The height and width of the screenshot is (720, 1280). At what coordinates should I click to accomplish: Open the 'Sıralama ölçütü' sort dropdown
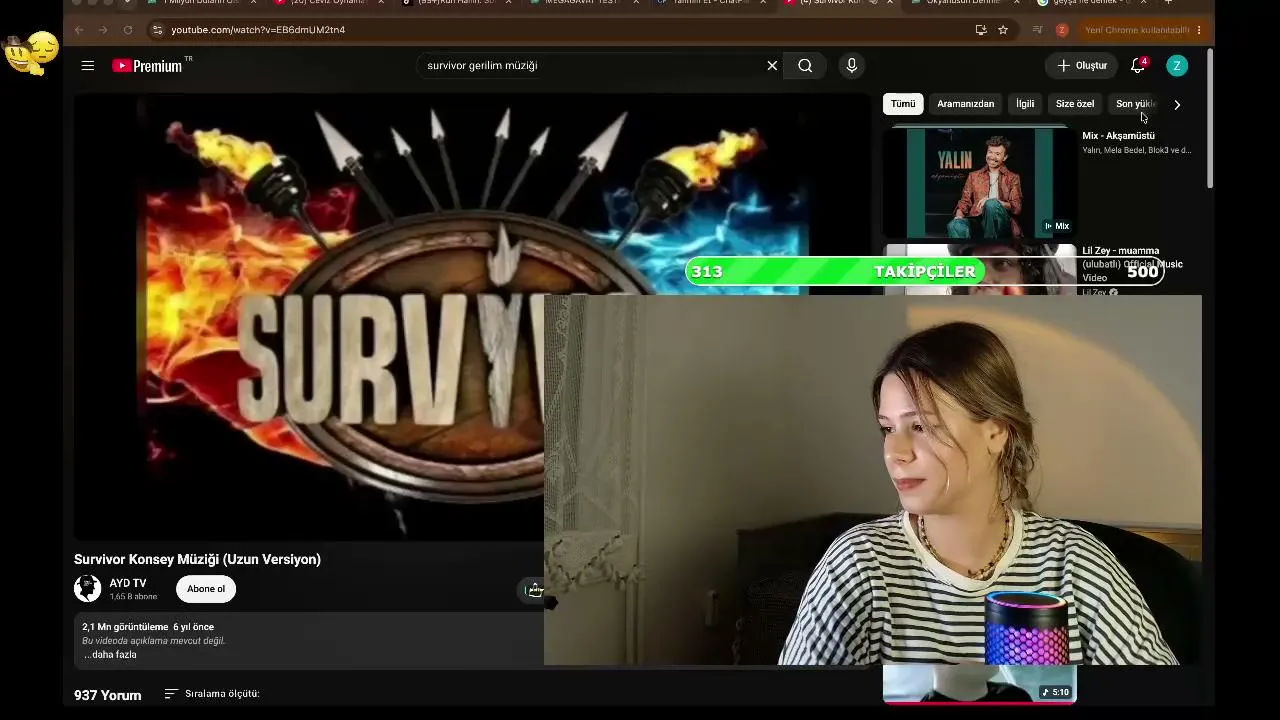click(212, 694)
